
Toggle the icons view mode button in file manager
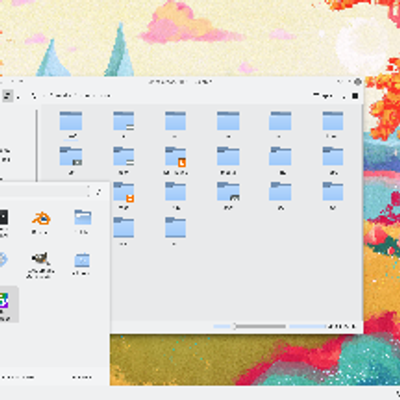[x=7, y=96]
